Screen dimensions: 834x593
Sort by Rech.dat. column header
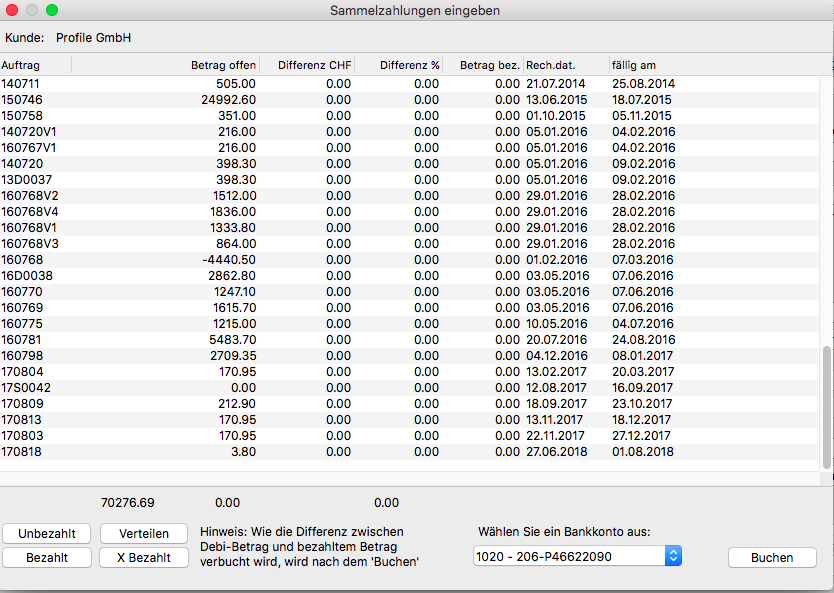(565, 65)
